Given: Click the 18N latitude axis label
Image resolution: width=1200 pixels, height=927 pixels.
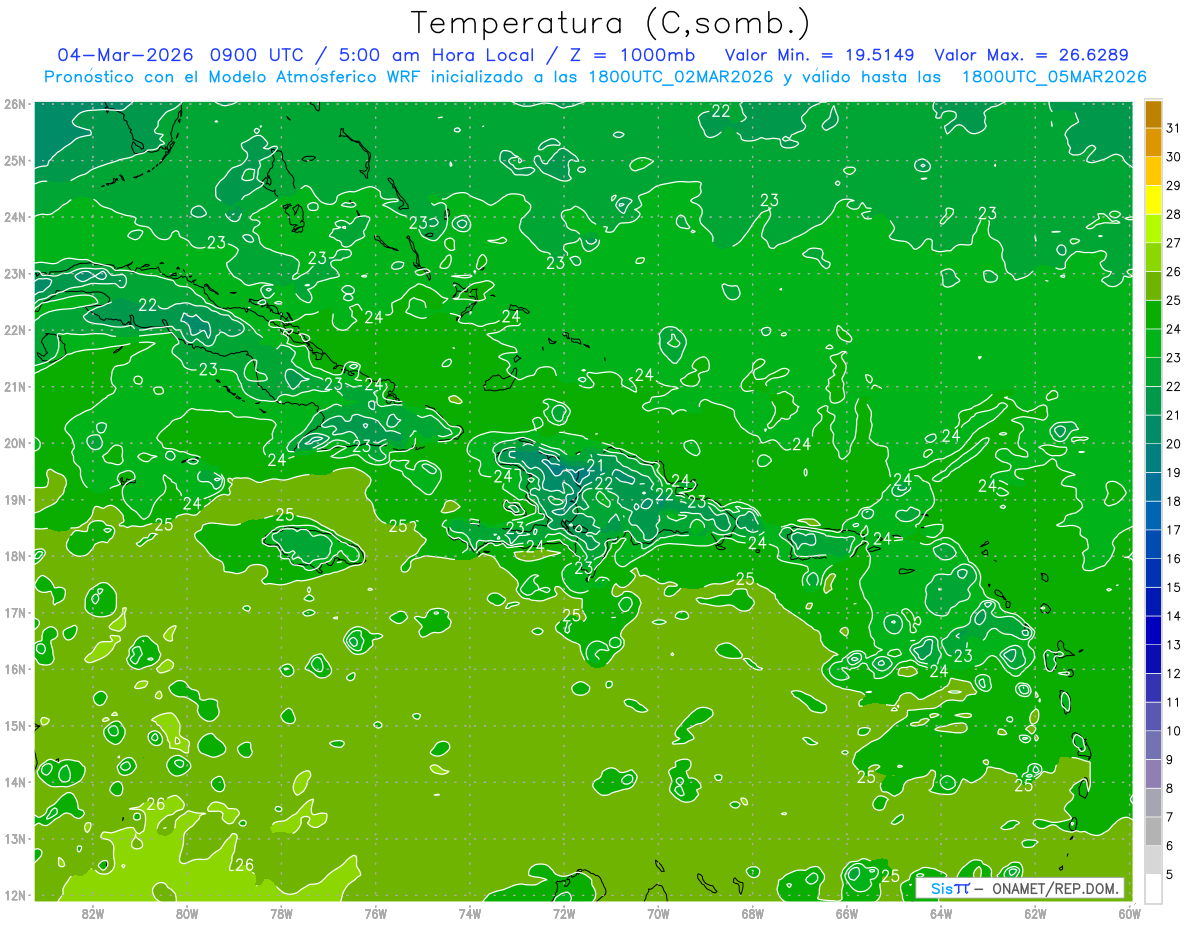Looking at the screenshot, I should coord(15,556).
